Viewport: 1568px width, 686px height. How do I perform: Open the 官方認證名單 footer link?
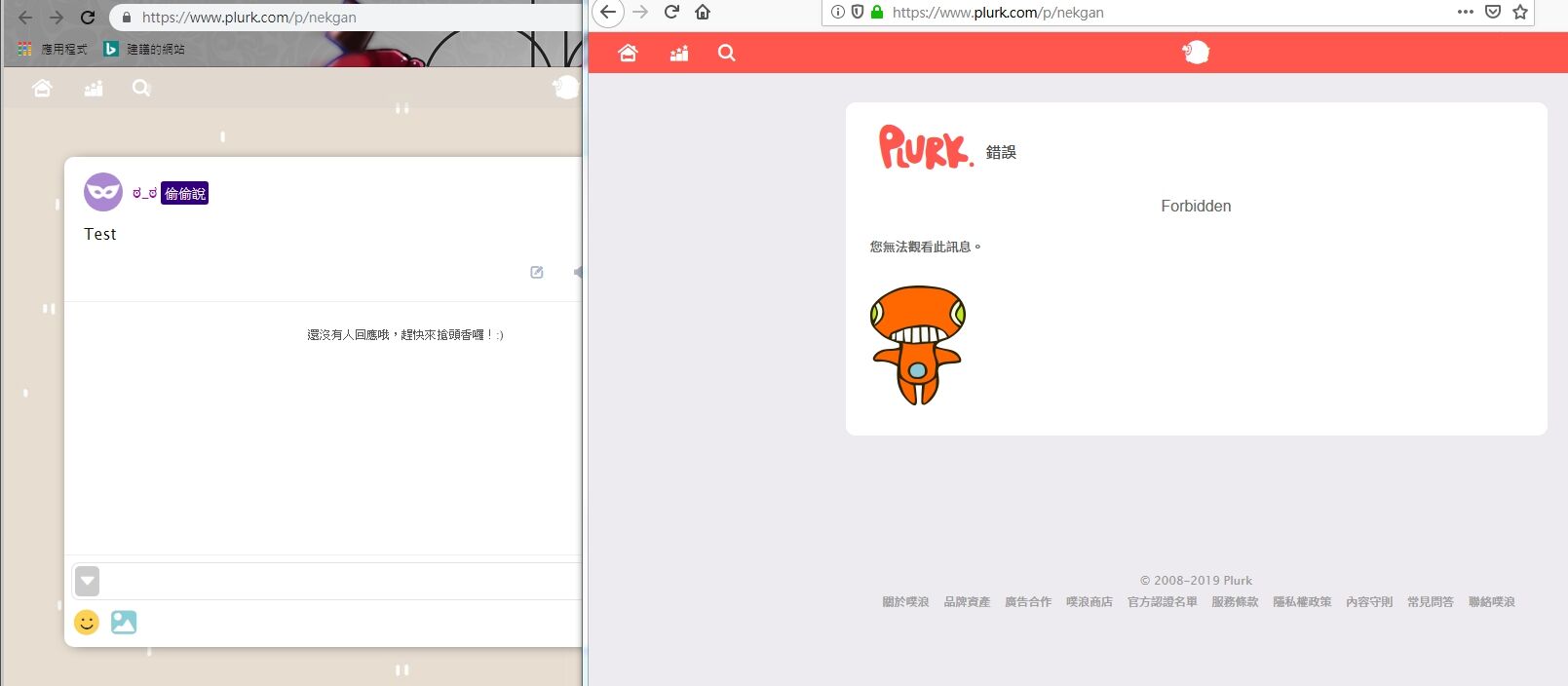click(x=1163, y=602)
